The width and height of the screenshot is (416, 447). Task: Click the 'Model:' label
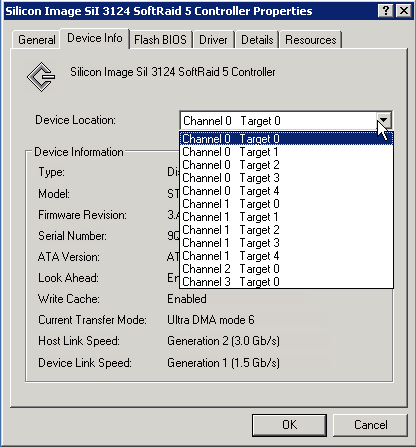(54, 194)
